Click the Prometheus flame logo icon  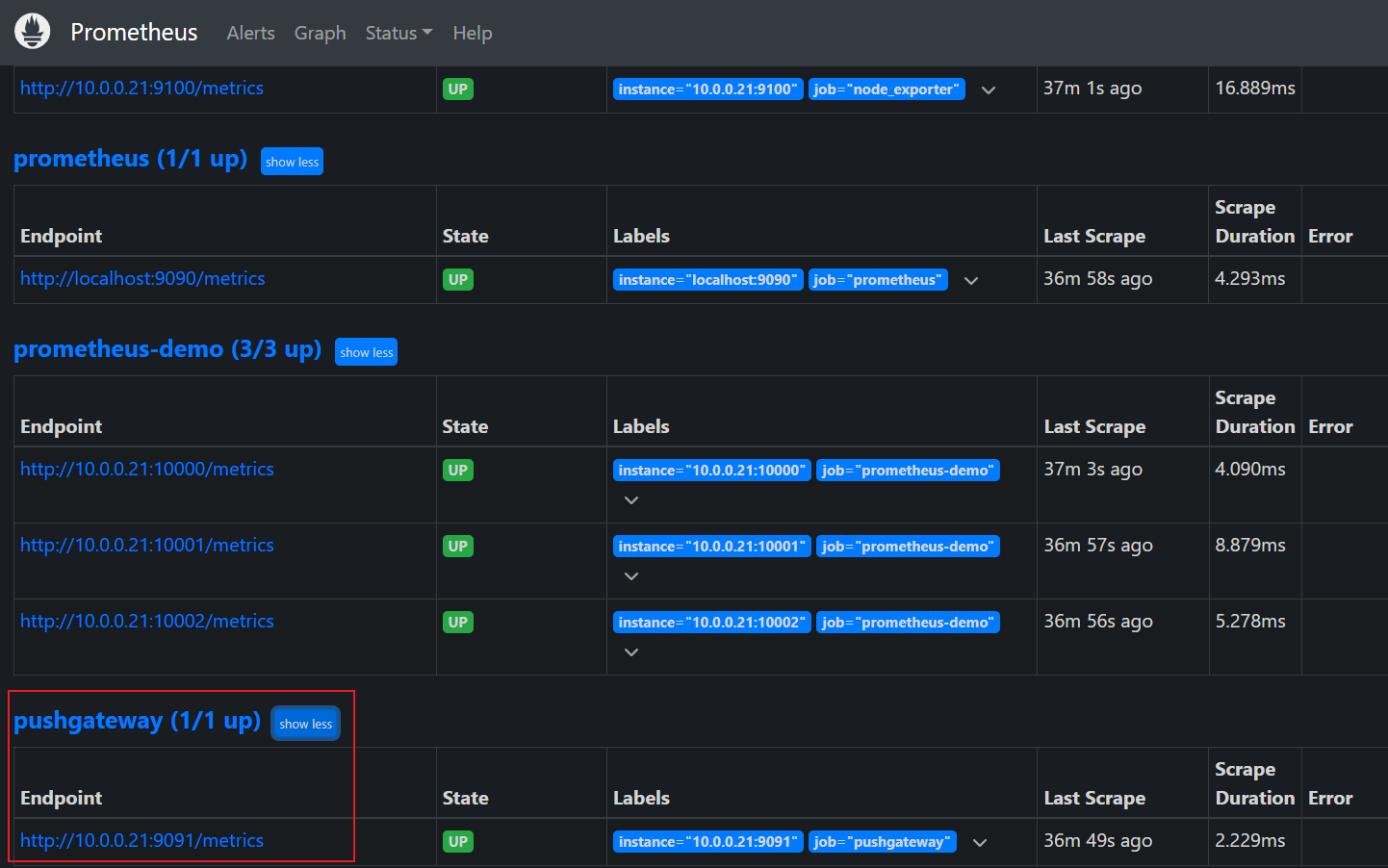point(32,32)
